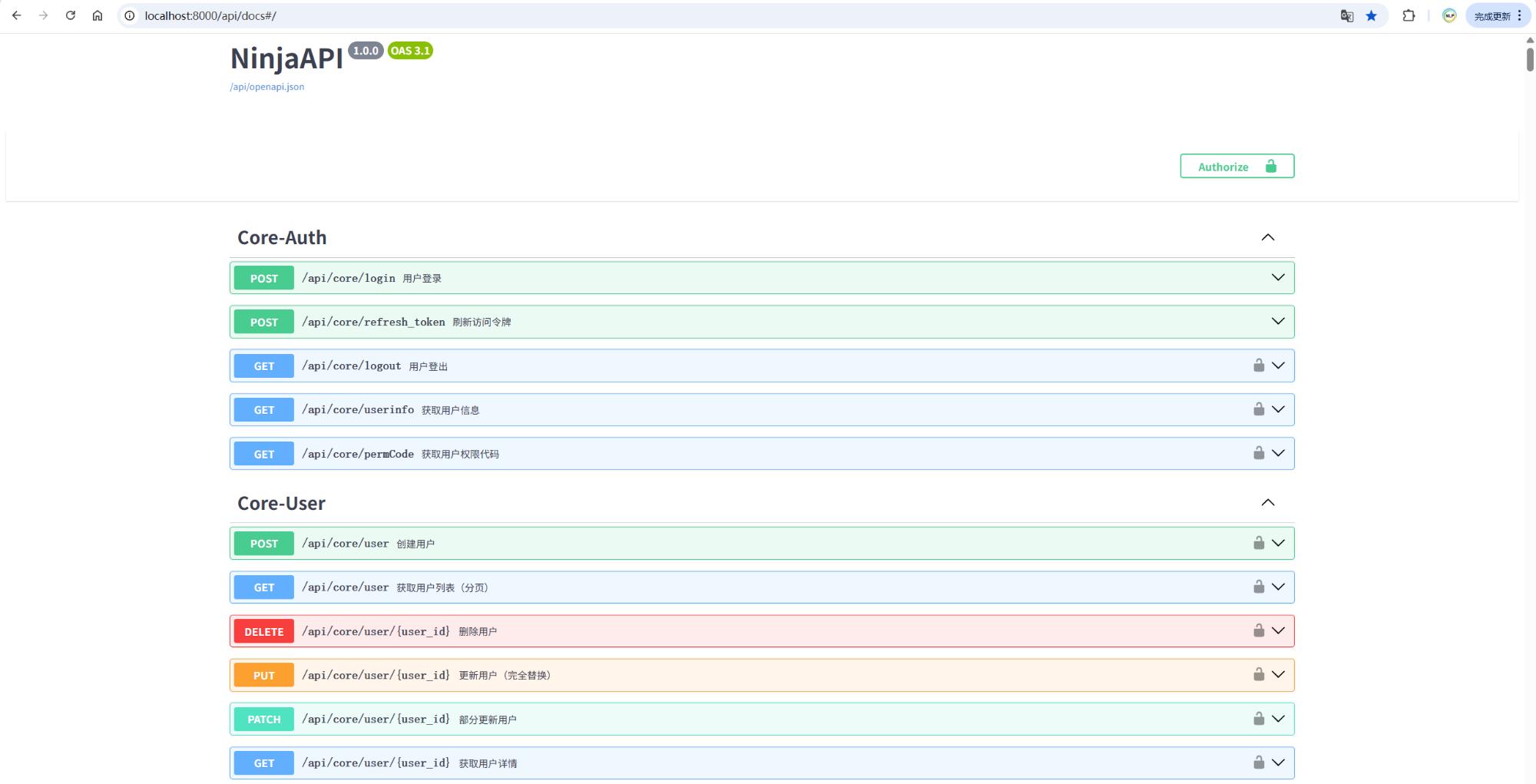This screenshot has height=784, width=1536.
Task: Click the DELETE method badge
Action: coord(264,631)
